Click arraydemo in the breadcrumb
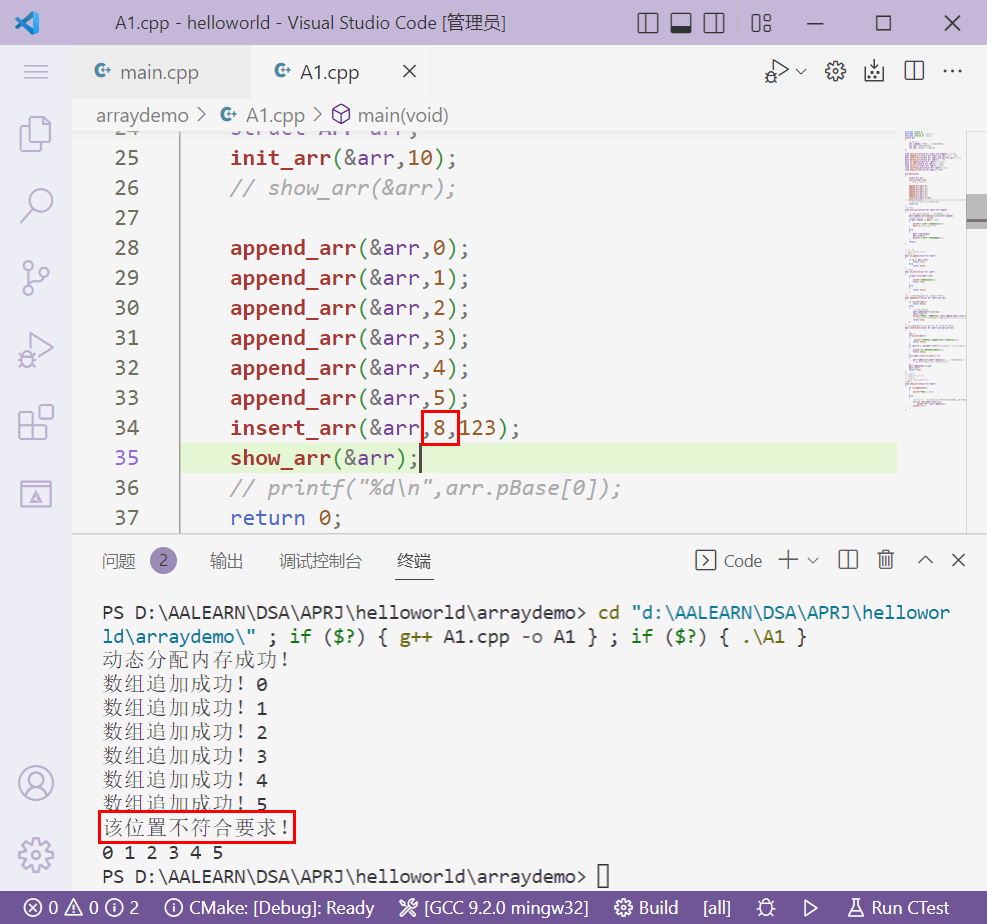 [x=142, y=115]
